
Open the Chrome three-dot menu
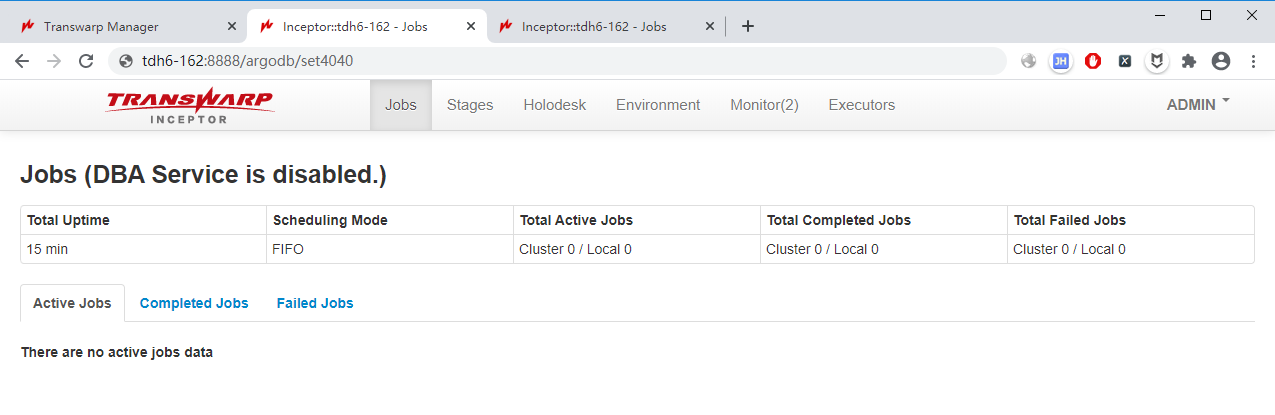pos(1253,61)
